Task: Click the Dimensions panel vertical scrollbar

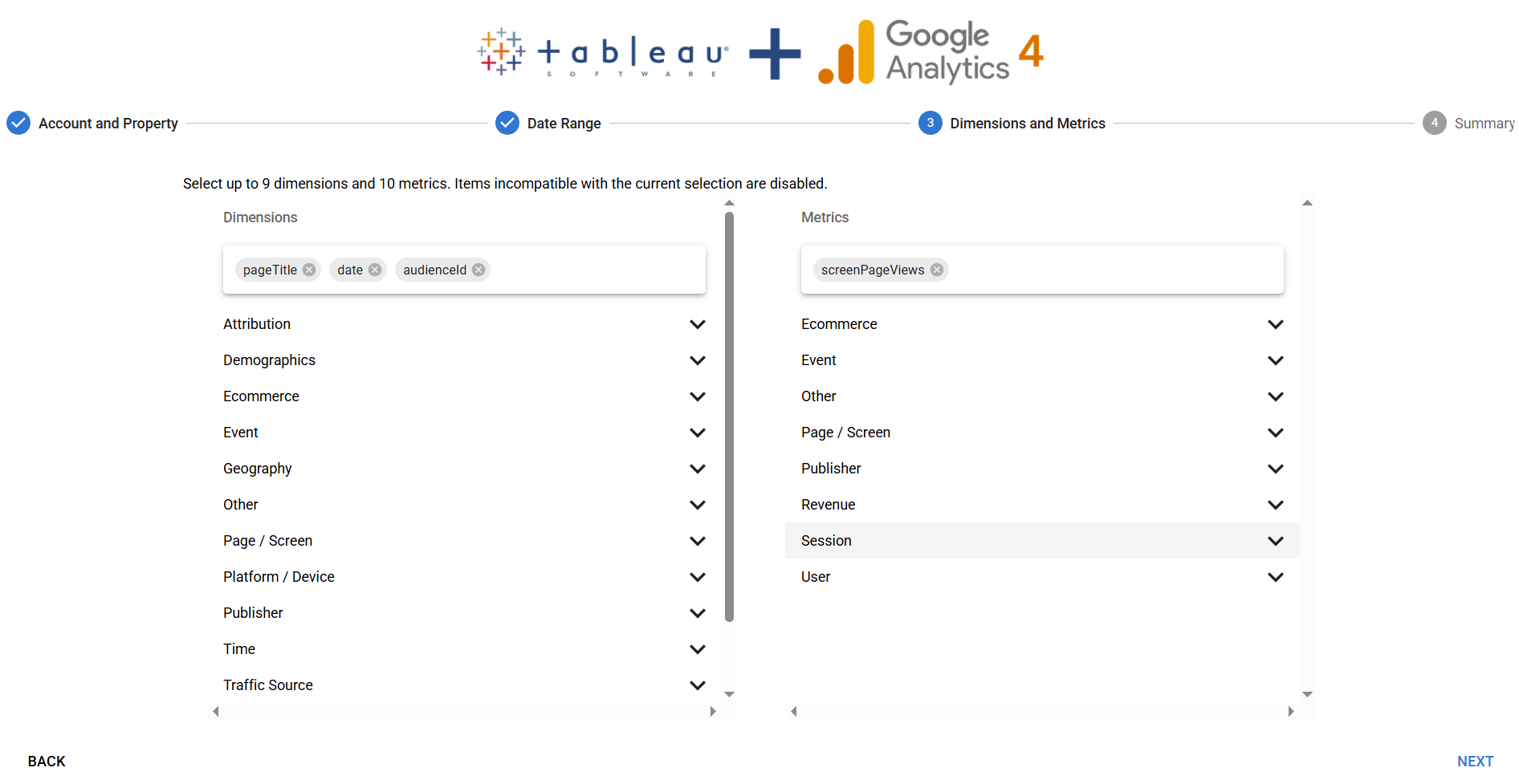Action: tap(729, 416)
